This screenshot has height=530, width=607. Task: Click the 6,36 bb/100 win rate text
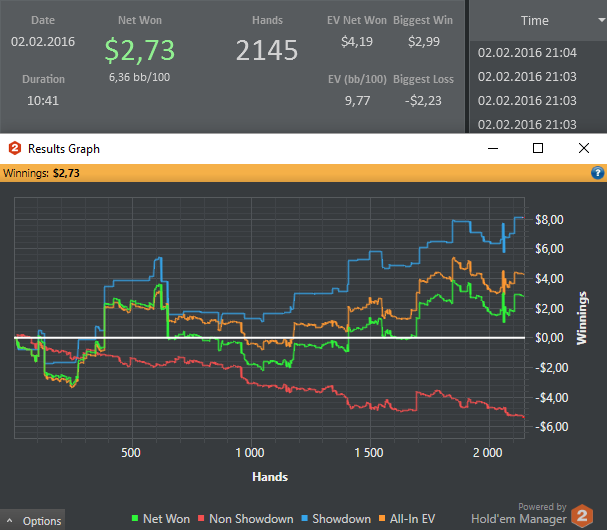click(139, 77)
